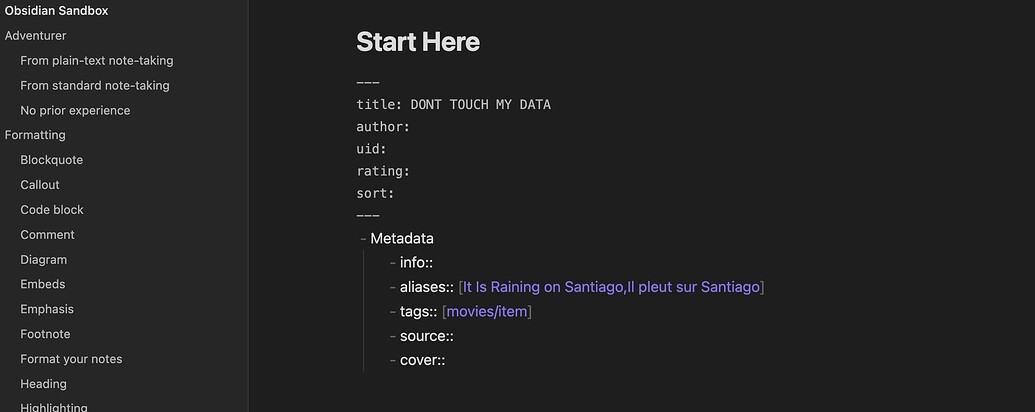
Task: Open the 'Format your notes' note
Action: pos(71,359)
